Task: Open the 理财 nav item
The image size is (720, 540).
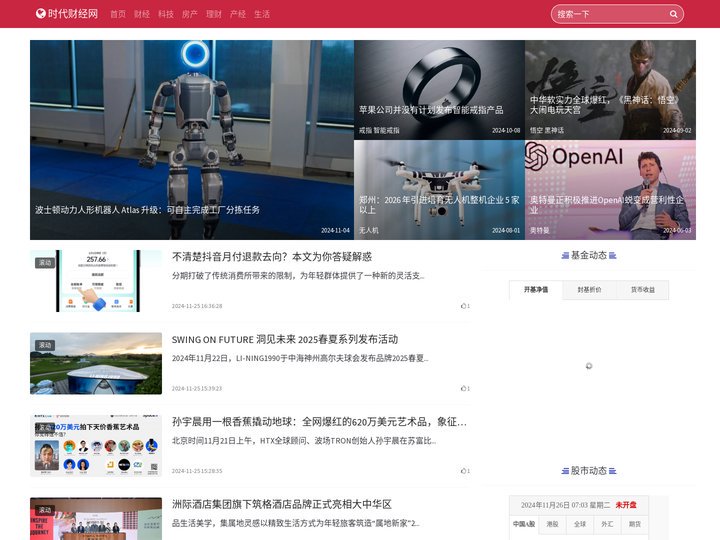Action: pyautogui.click(x=214, y=14)
